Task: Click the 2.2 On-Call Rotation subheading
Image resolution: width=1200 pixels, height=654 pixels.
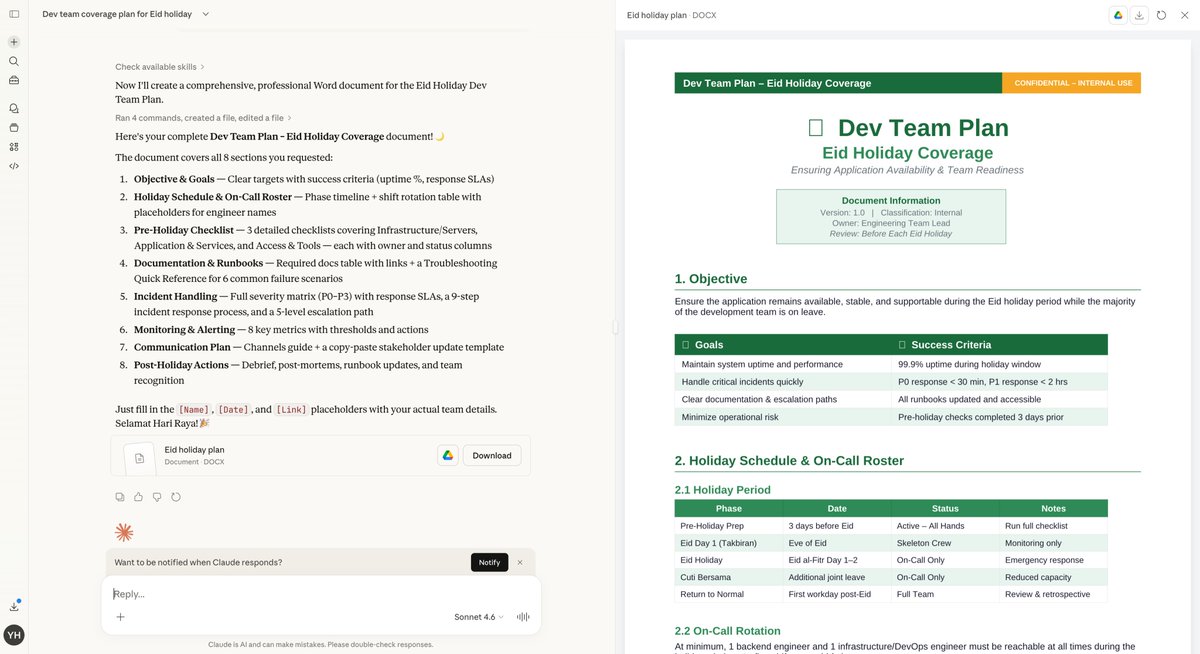Action: point(728,631)
